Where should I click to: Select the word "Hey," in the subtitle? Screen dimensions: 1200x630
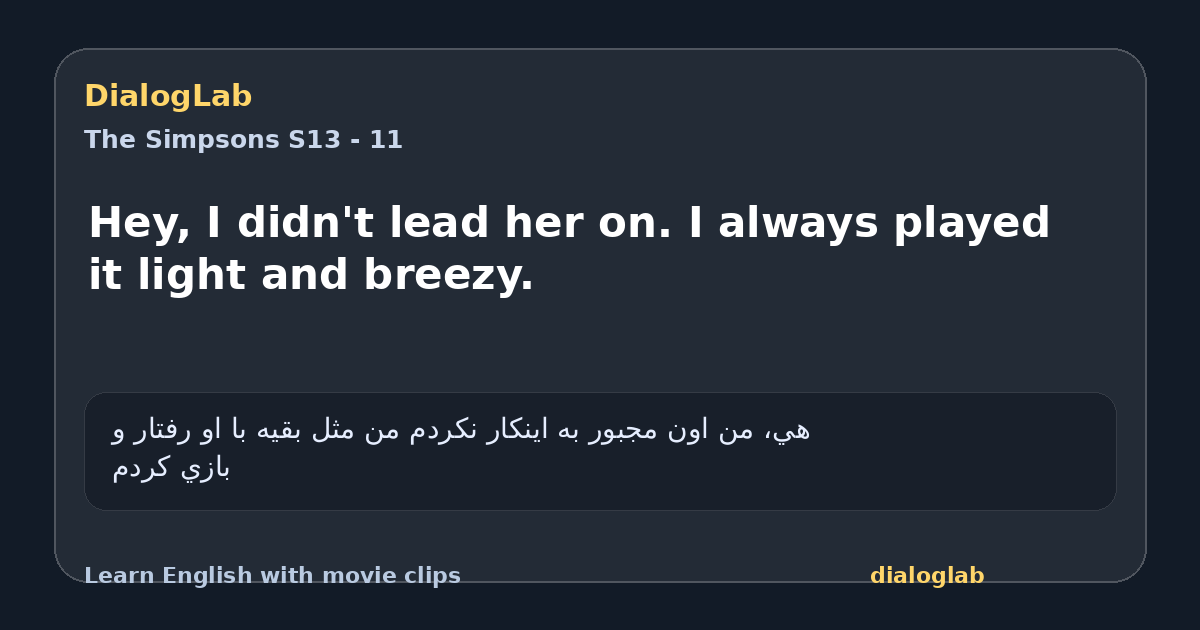(139, 224)
